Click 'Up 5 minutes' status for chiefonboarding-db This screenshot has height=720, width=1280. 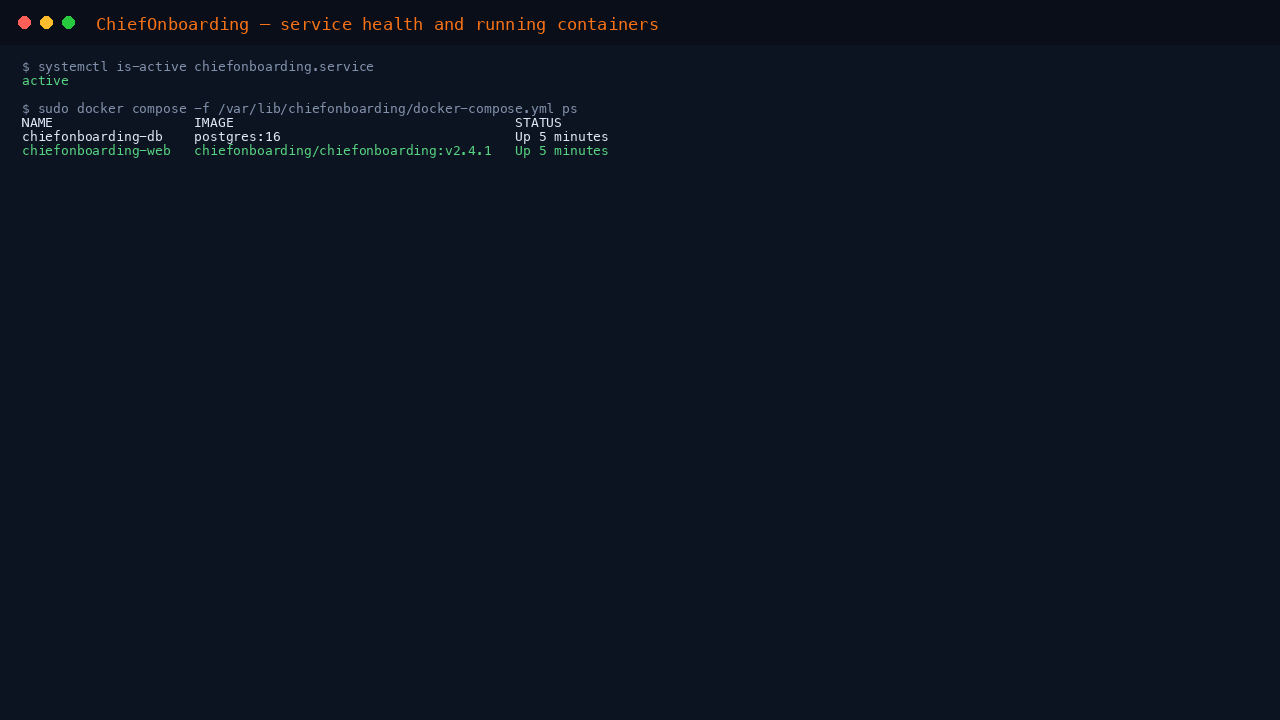click(x=562, y=137)
